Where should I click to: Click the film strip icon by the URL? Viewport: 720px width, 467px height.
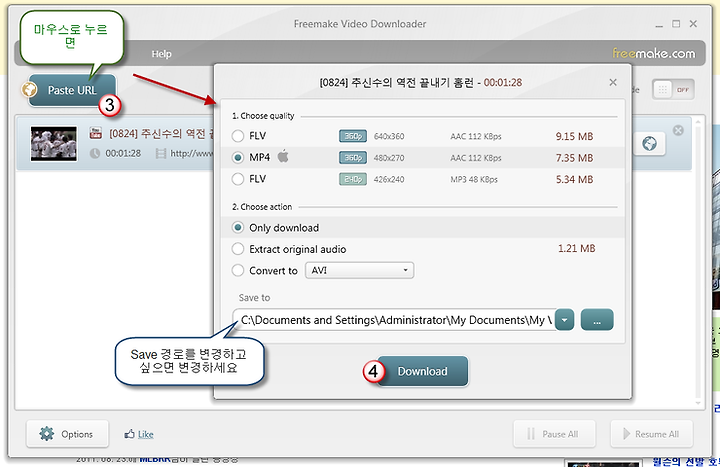coord(161,153)
